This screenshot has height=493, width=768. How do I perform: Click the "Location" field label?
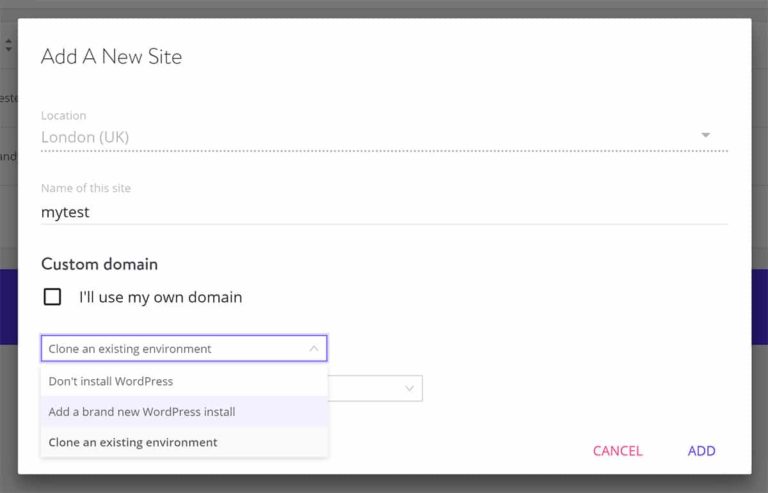tap(63, 116)
